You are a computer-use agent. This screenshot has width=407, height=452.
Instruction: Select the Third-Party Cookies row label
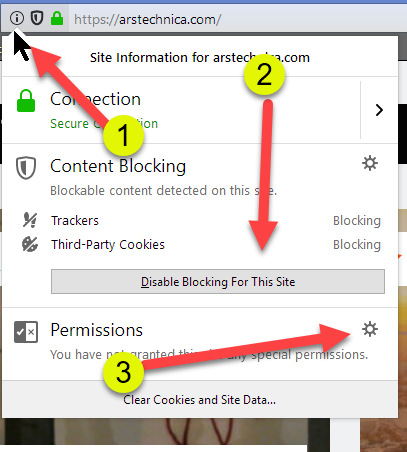pos(108,245)
